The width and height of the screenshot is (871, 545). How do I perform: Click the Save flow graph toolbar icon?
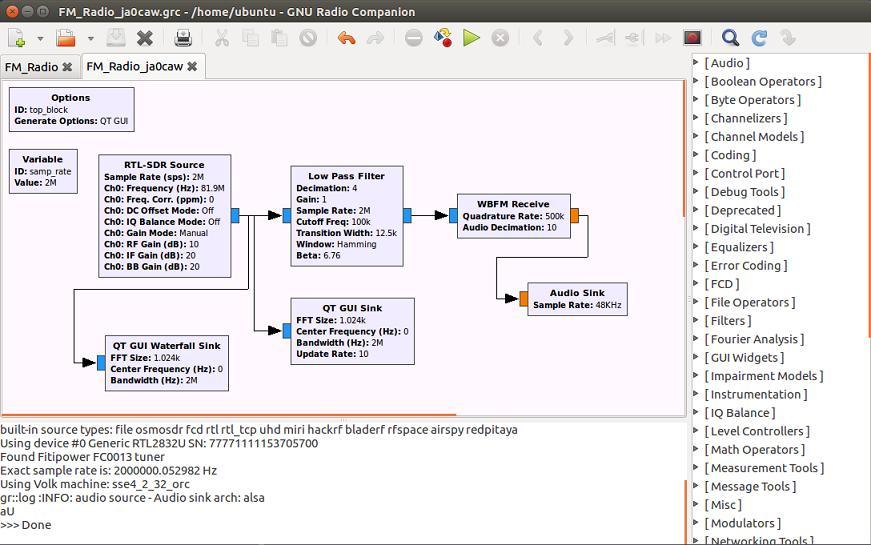coord(116,38)
